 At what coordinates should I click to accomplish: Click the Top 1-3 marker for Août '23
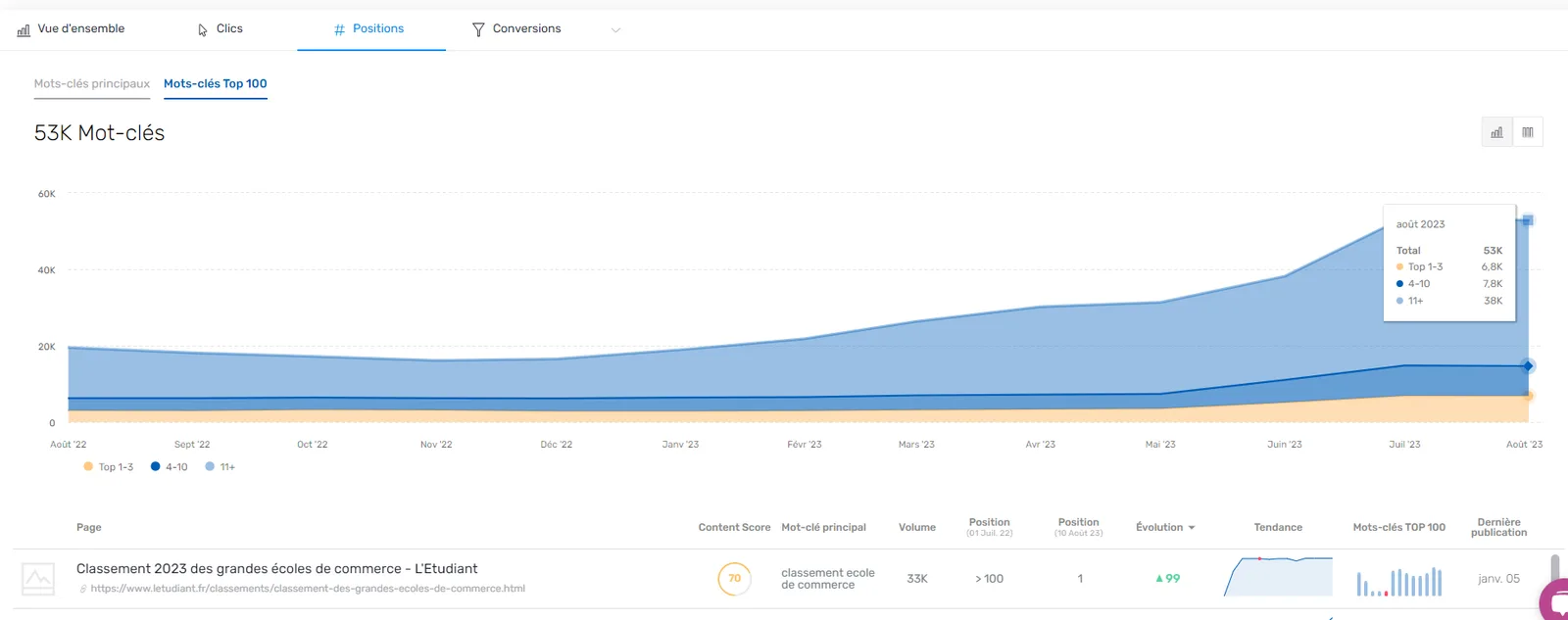click(1528, 396)
